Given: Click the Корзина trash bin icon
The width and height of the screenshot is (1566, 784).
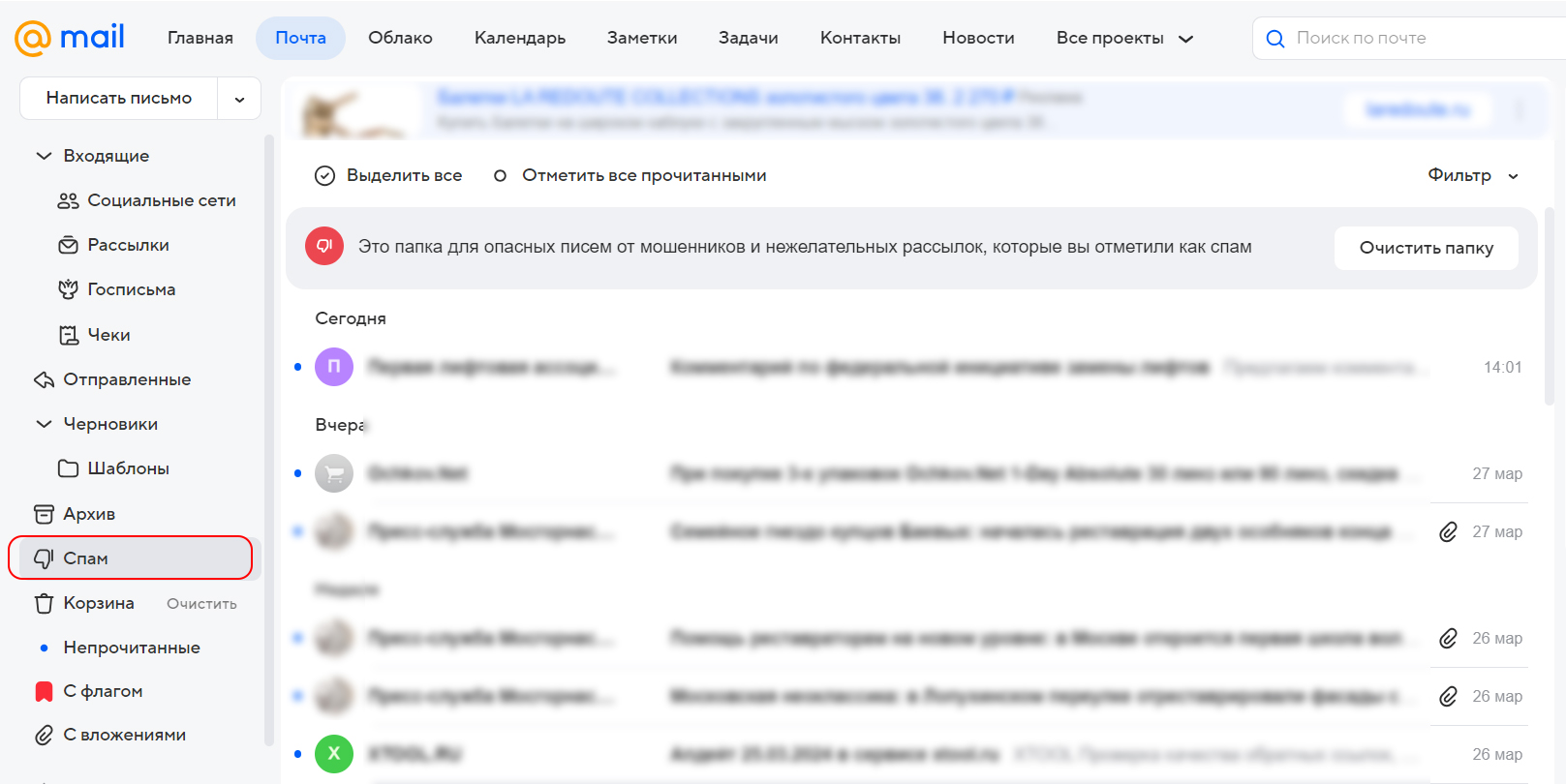Looking at the screenshot, I should [x=44, y=603].
